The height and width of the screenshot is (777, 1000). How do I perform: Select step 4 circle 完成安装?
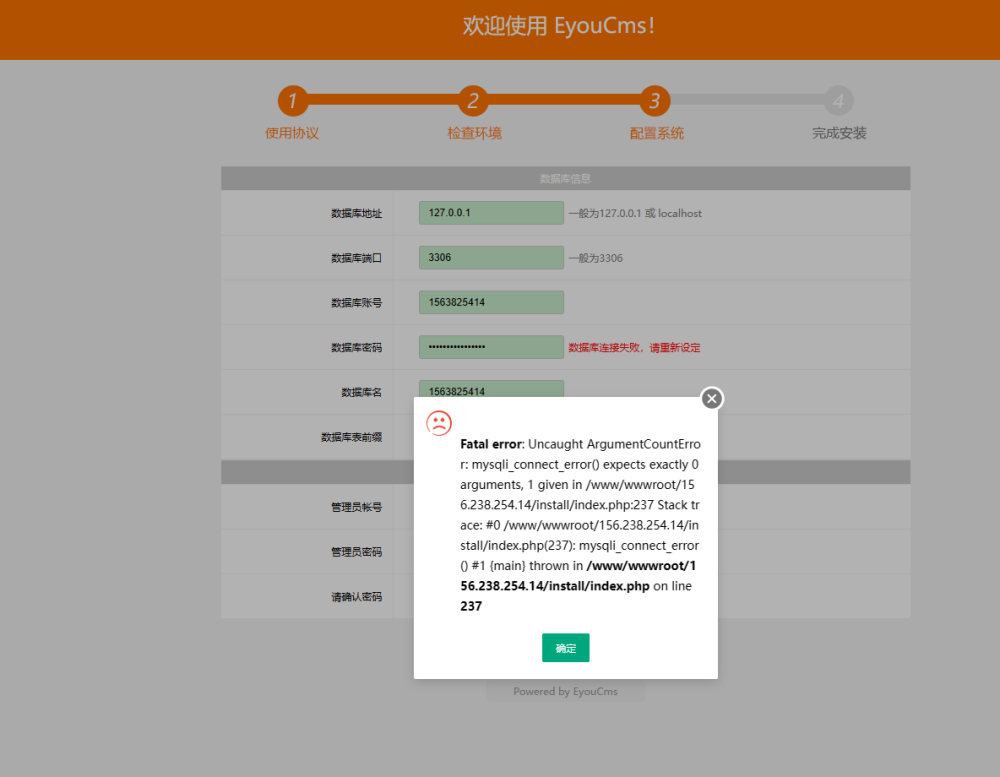(838, 101)
